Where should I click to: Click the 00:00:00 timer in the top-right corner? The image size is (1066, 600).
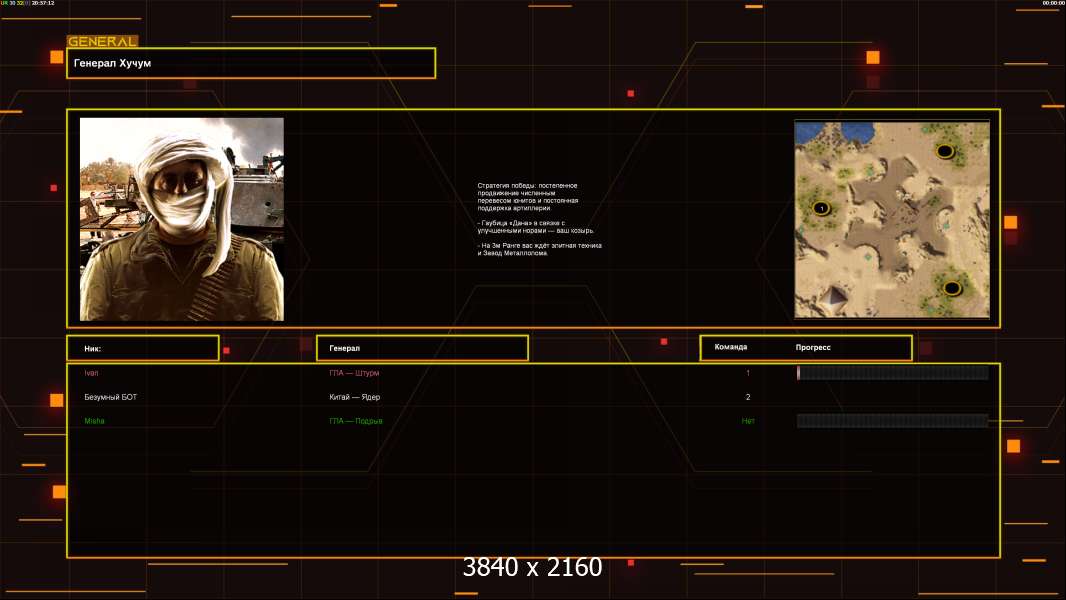[x=1053, y=3]
